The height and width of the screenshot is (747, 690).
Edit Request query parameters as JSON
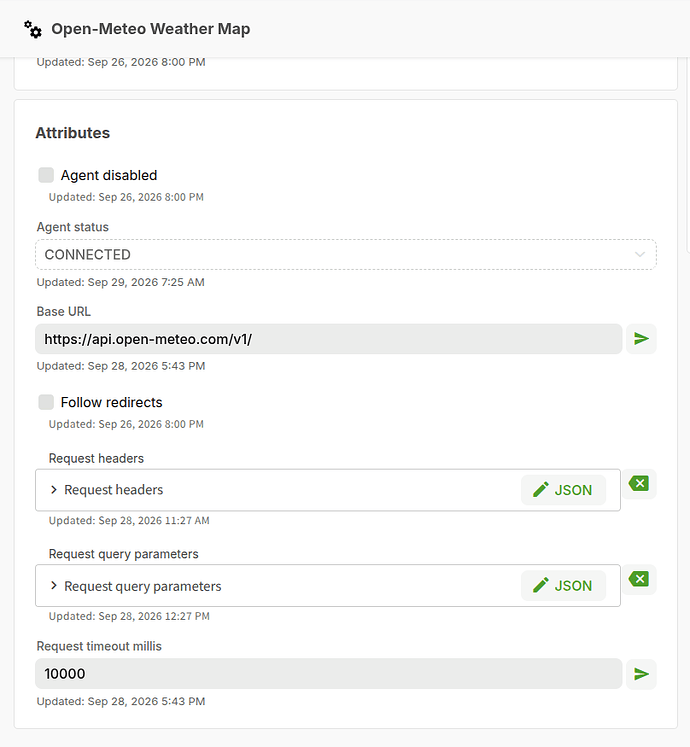(563, 585)
